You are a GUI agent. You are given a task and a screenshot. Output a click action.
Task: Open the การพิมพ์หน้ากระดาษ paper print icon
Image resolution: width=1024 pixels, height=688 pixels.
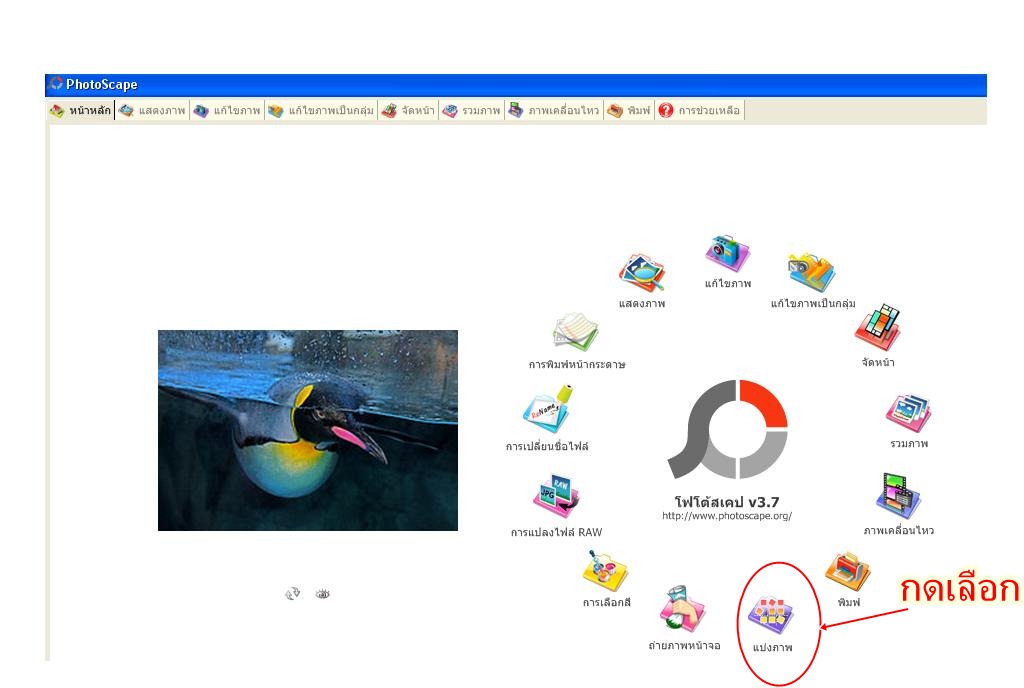(575, 332)
